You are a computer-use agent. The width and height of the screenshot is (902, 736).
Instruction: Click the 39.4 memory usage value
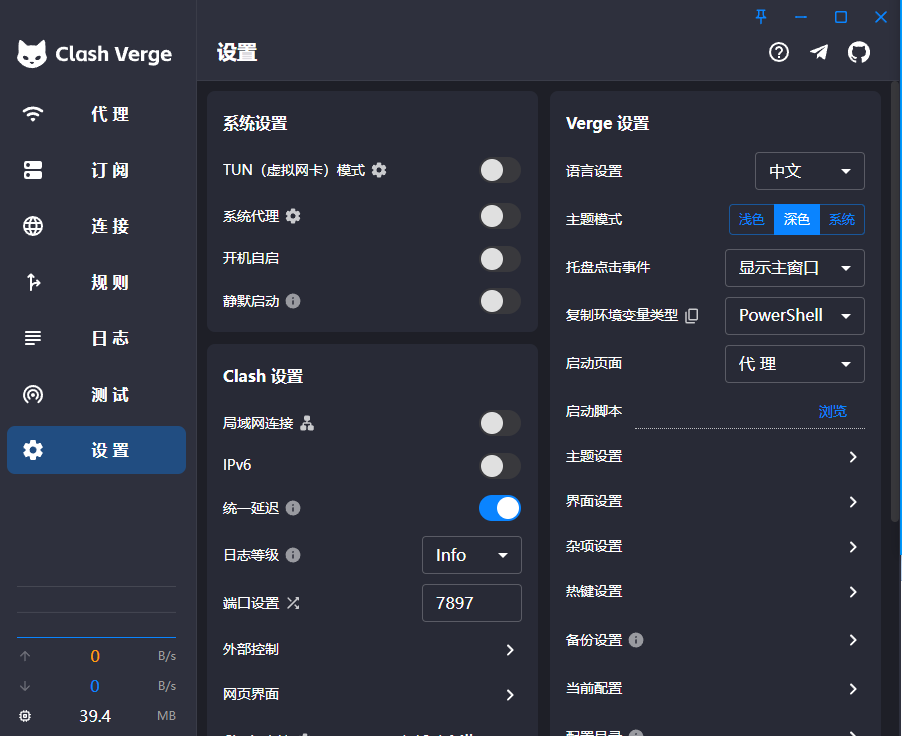click(95, 716)
